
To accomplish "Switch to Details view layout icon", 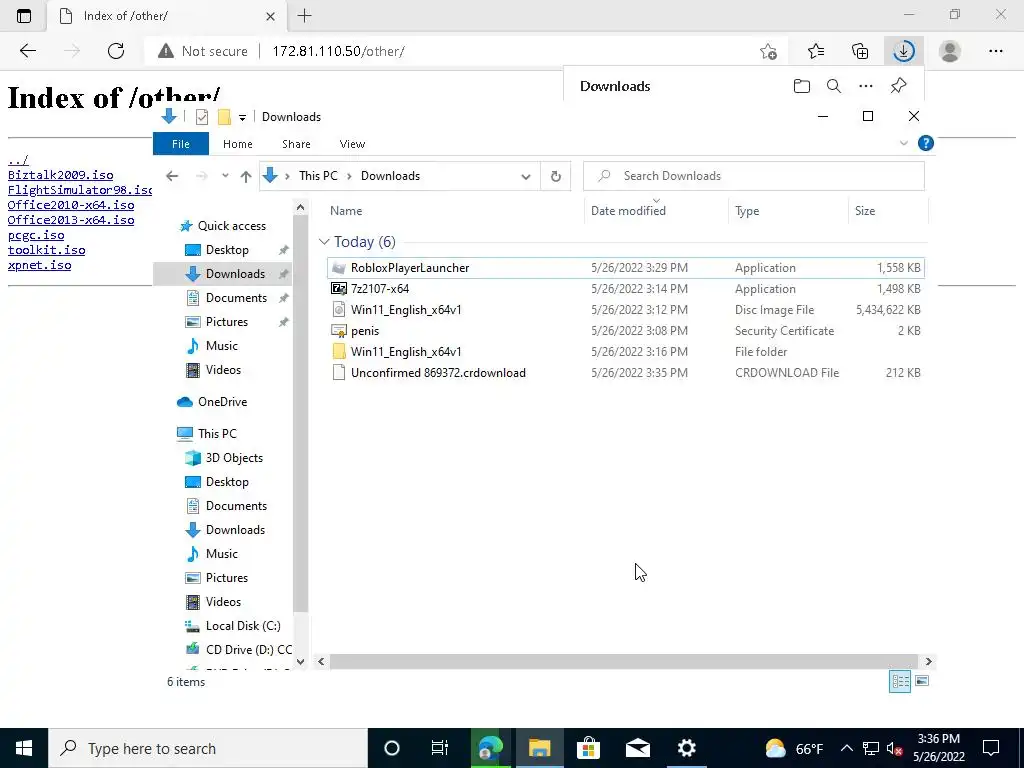I will (x=900, y=681).
